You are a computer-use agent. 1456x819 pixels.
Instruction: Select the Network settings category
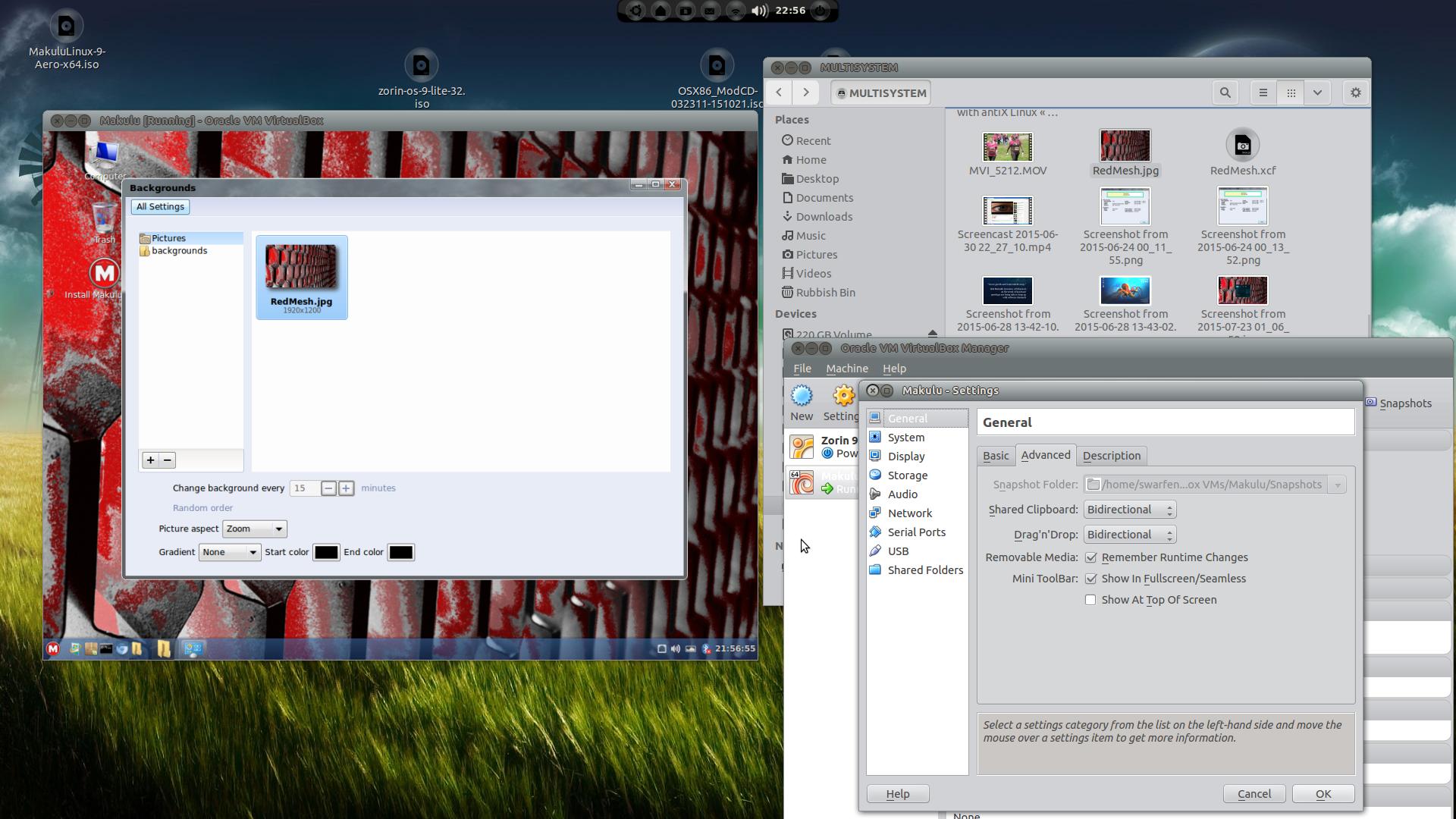coord(909,513)
